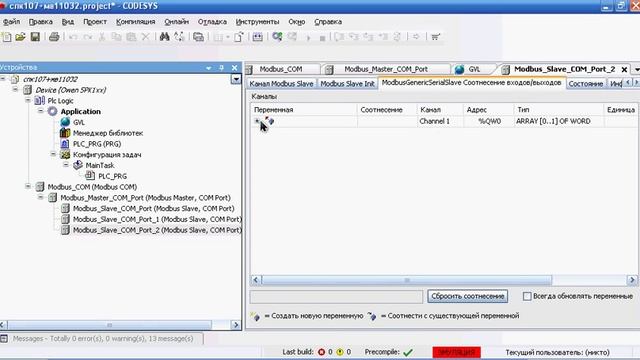Image resolution: width=640 pixels, height=360 pixels.
Task: Click the Redo arrow in the toolbar
Action: (88, 37)
